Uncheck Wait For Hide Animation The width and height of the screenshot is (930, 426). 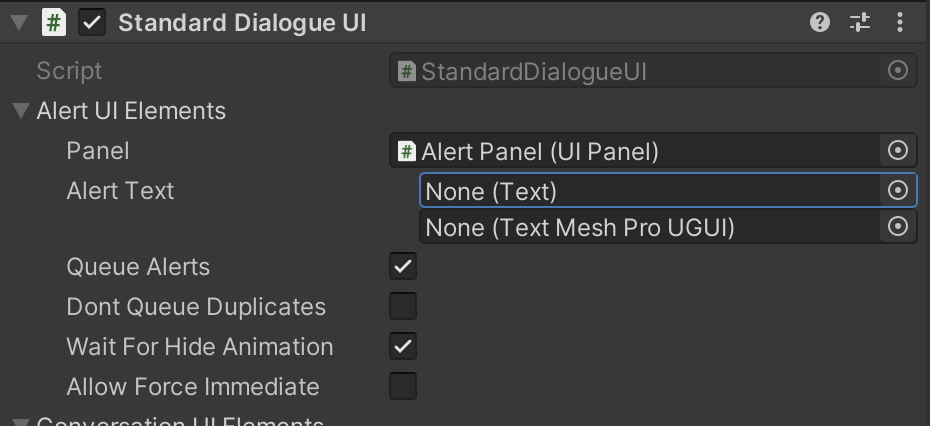point(403,346)
